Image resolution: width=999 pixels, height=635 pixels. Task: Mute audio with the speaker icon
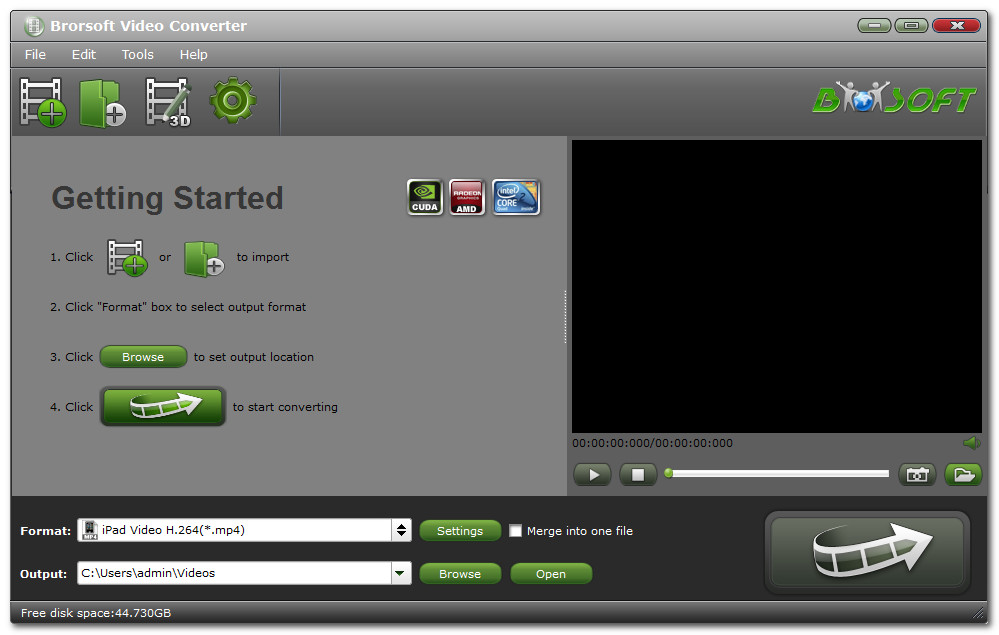coord(972,443)
